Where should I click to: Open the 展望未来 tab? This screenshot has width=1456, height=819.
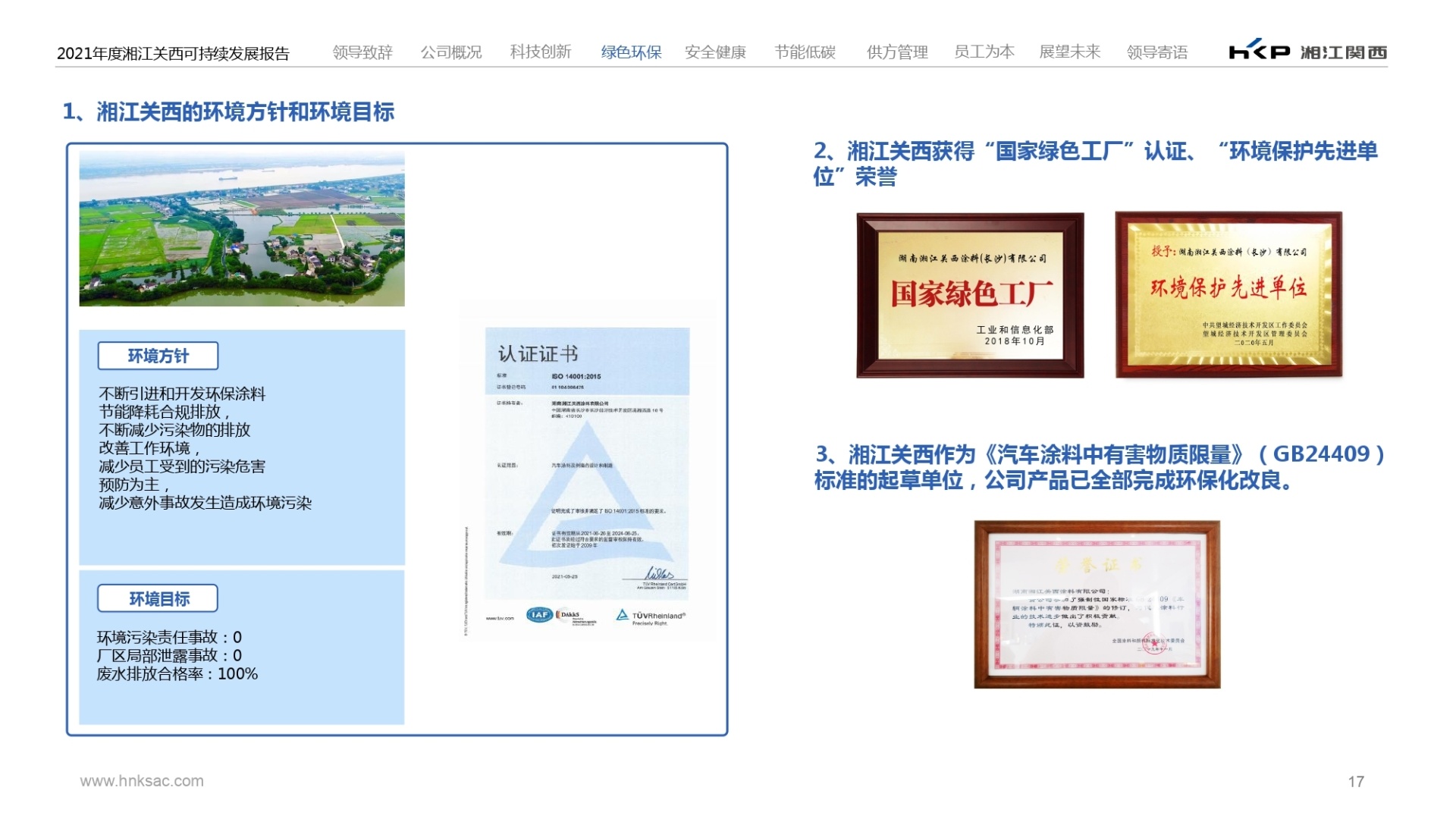coord(1069,52)
